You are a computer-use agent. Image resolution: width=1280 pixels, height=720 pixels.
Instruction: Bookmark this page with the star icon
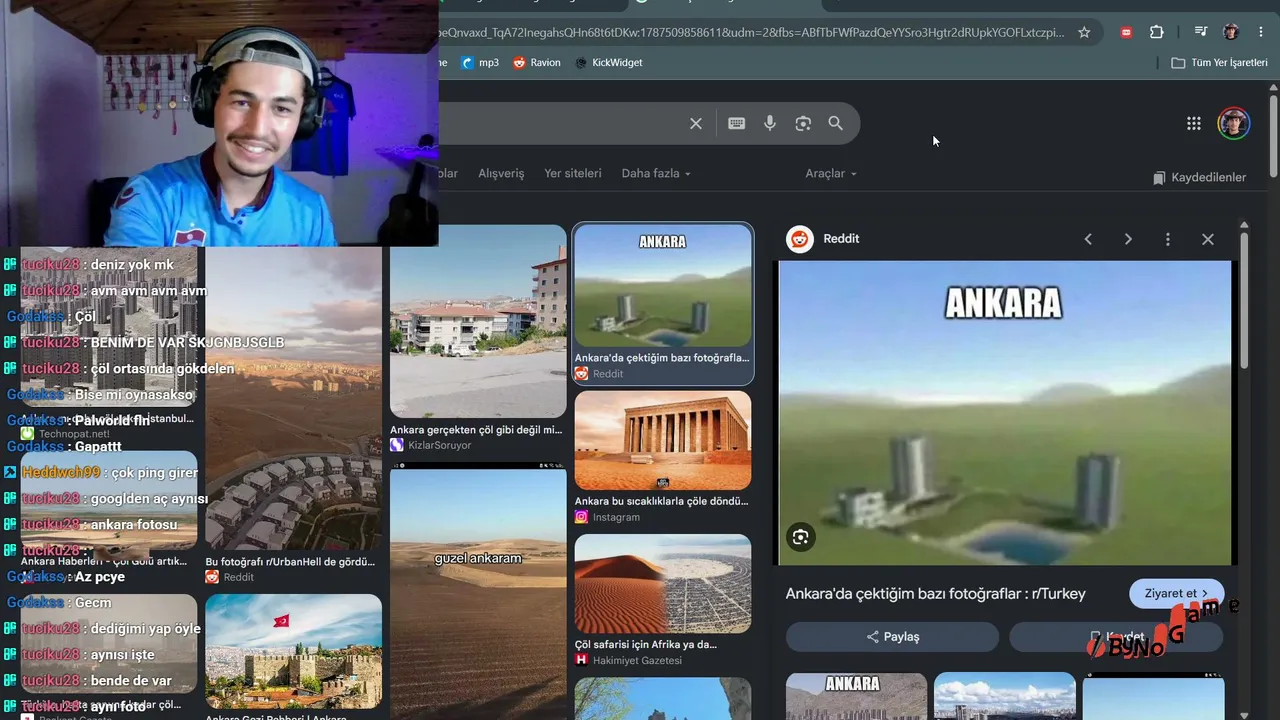pyautogui.click(x=1084, y=32)
